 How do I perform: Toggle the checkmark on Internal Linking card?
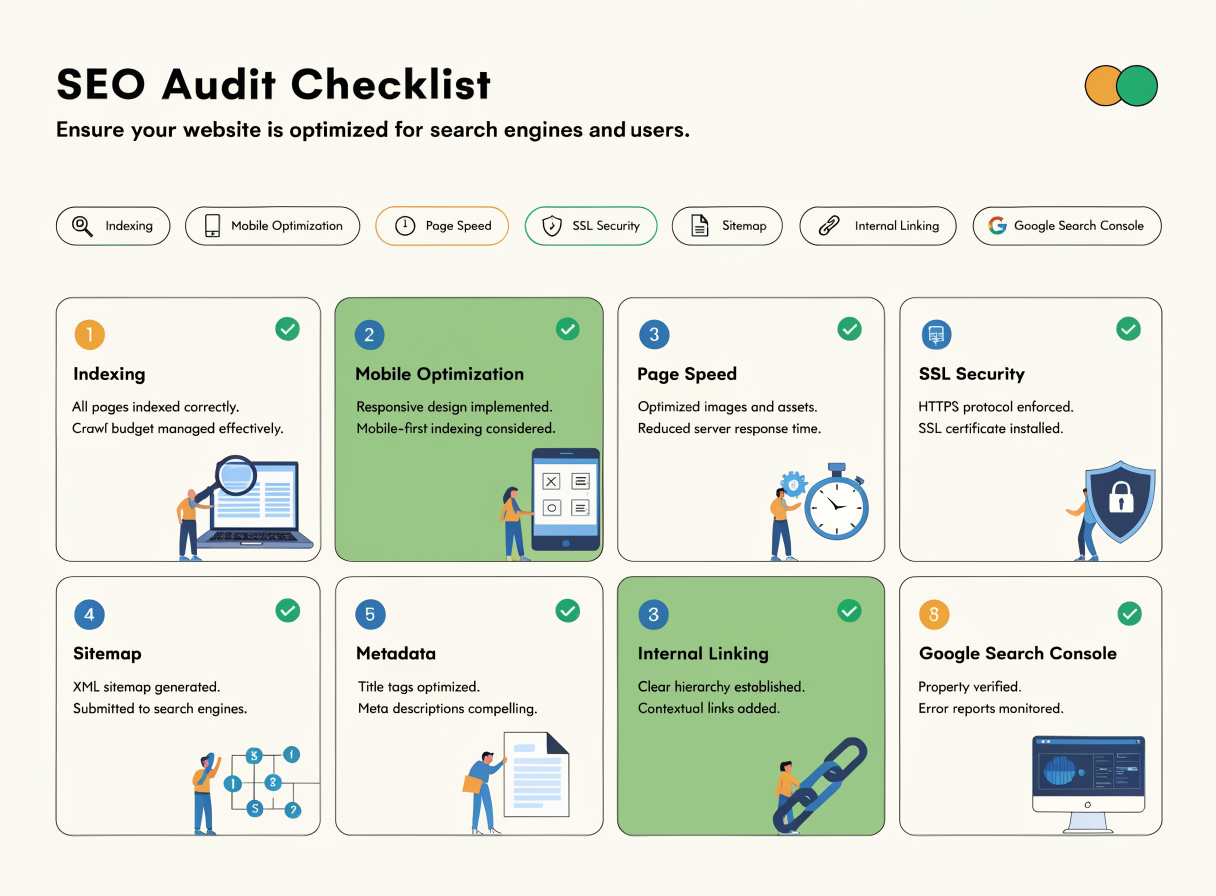[x=849, y=610]
